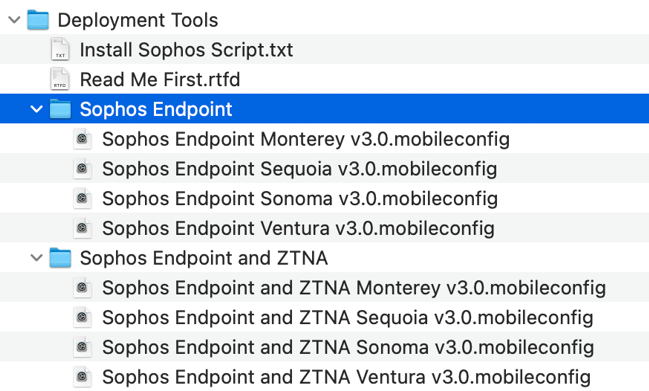Select the Deployment Tools folder name
Screen dimensions: 649x391
(x=138, y=20)
